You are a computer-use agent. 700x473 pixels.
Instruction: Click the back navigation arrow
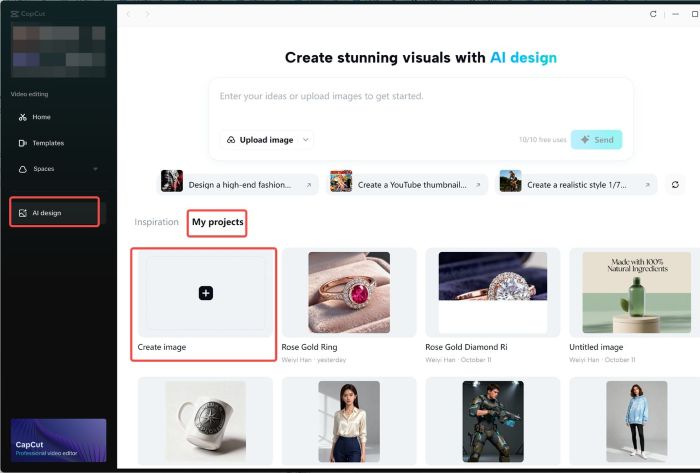(129, 14)
